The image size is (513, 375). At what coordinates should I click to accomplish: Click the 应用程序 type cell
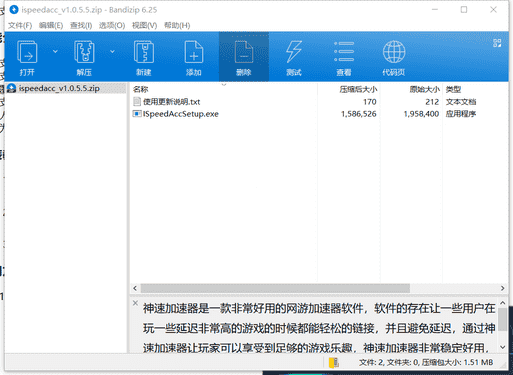pyautogui.click(x=461, y=114)
